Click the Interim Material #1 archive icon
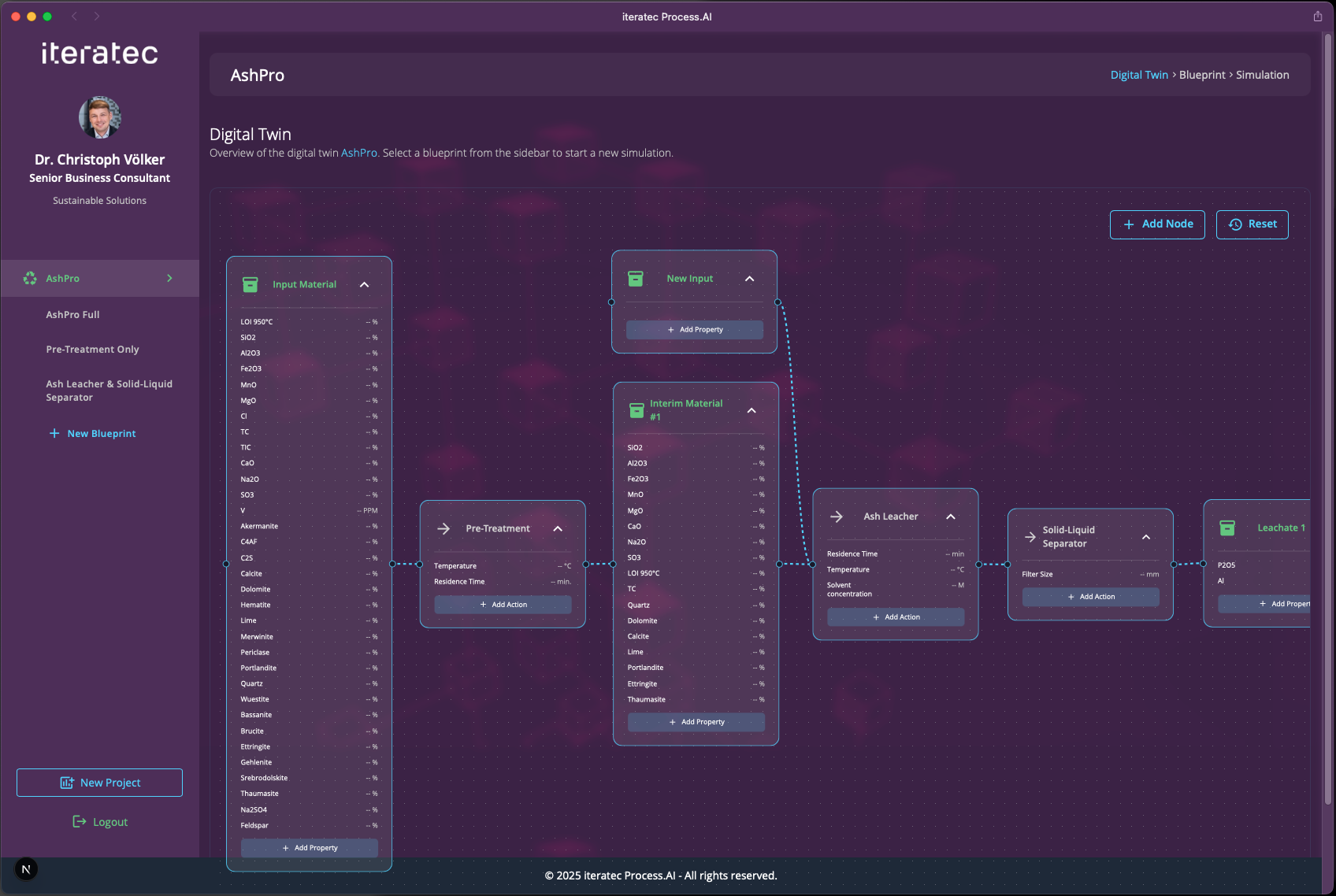Screen dimensions: 1336x896 [636, 410]
